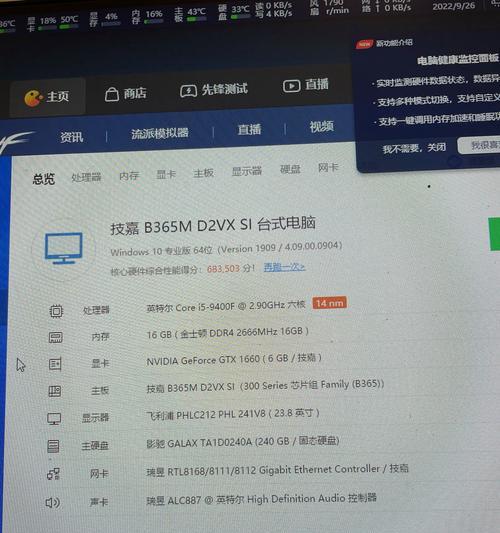The width and height of the screenshot is (500, 533).
Task: Switch to the 硬盘 tab
Action: point(290,169)
